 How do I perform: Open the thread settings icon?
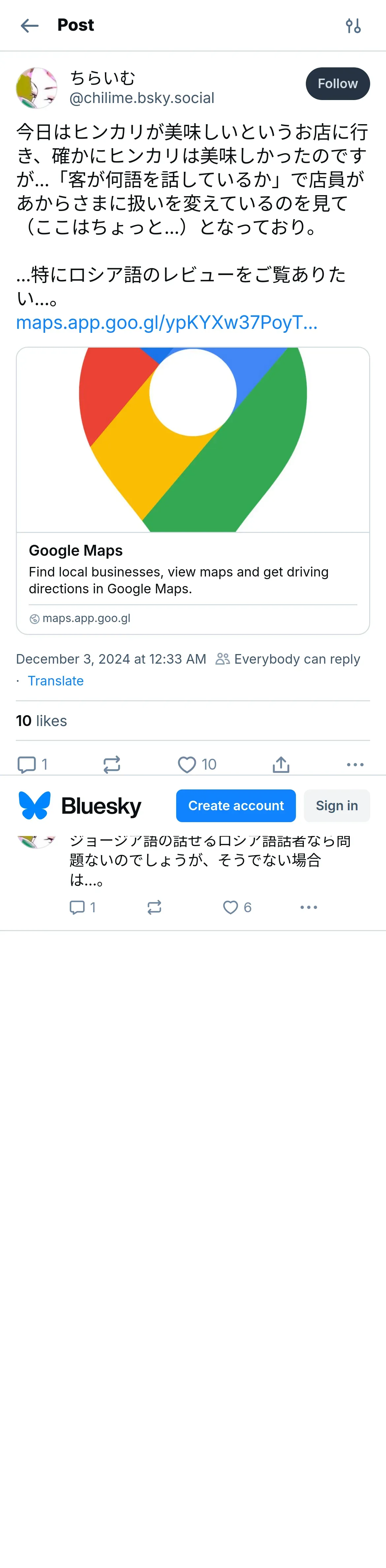tap(353, 25)
